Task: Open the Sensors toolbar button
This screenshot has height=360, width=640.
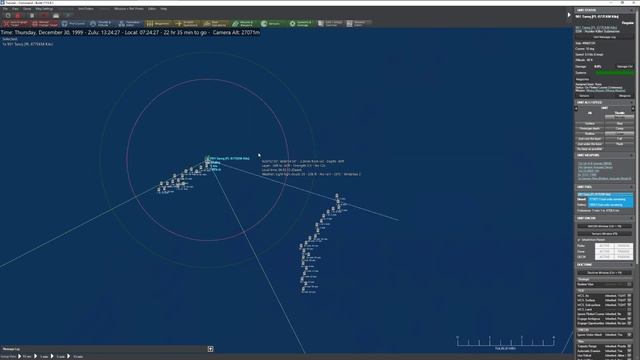Action: [272, 24]
